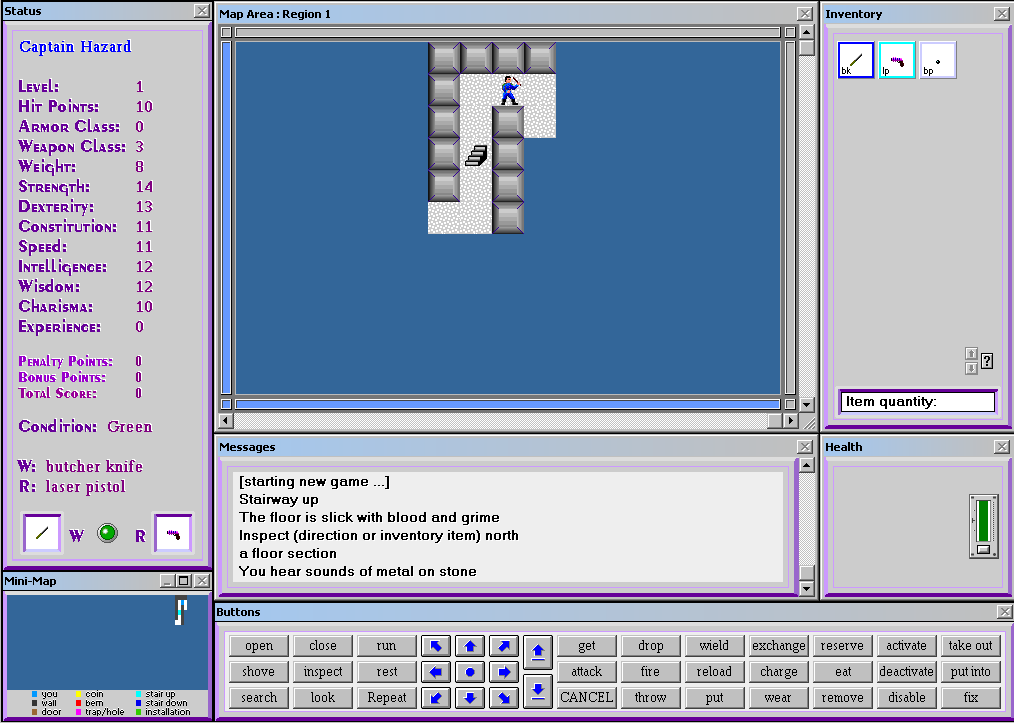Screen dimensions: 1014x723
Task: Click the fire button
Action: click(x=651, y=672)
